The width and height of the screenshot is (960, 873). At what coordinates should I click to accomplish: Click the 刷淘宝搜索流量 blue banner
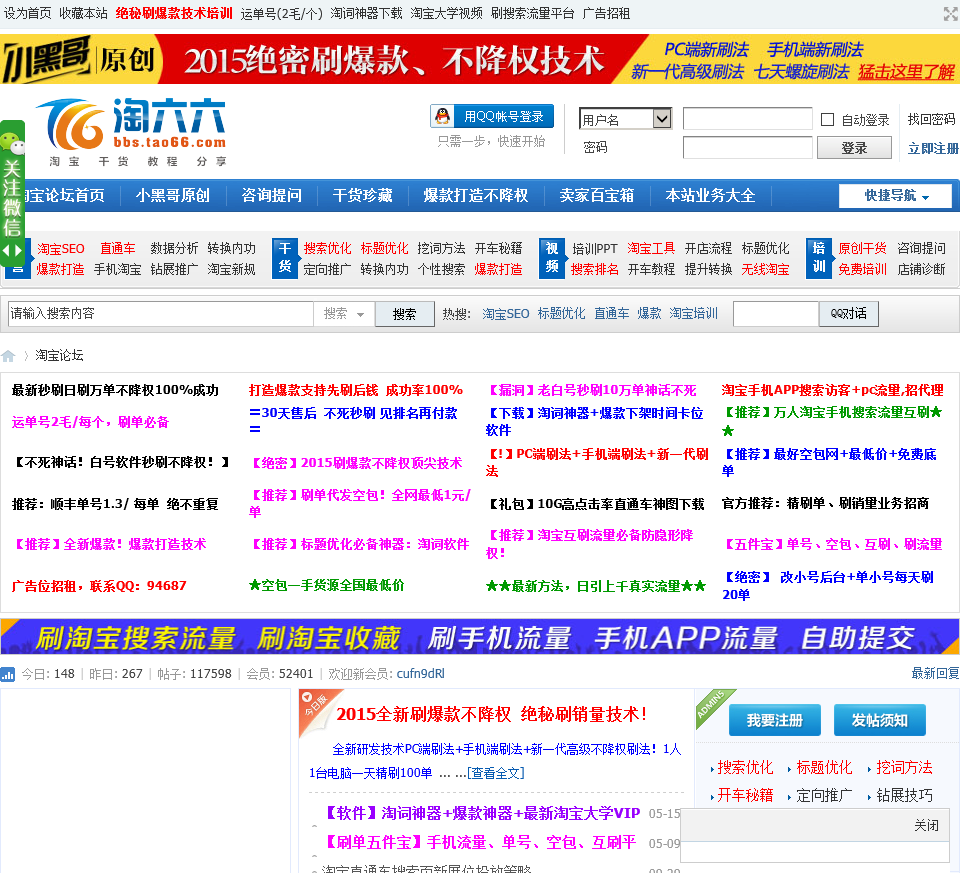pos(480,637)
